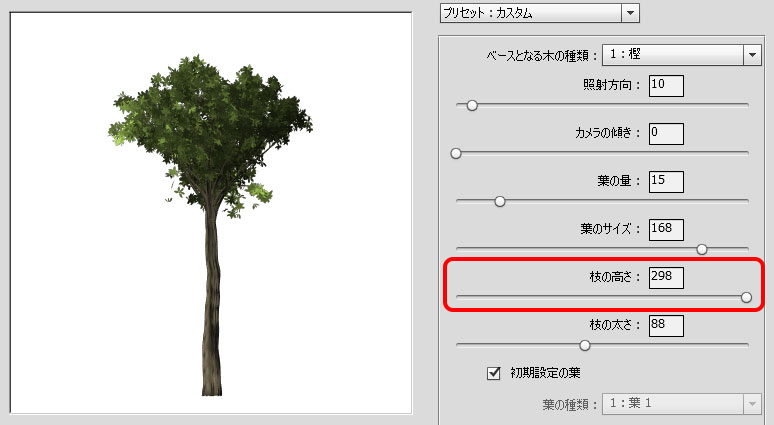The image size is (774, 425).
Task: Click the 枝の高さ slider handle
Action: point(746,297)
